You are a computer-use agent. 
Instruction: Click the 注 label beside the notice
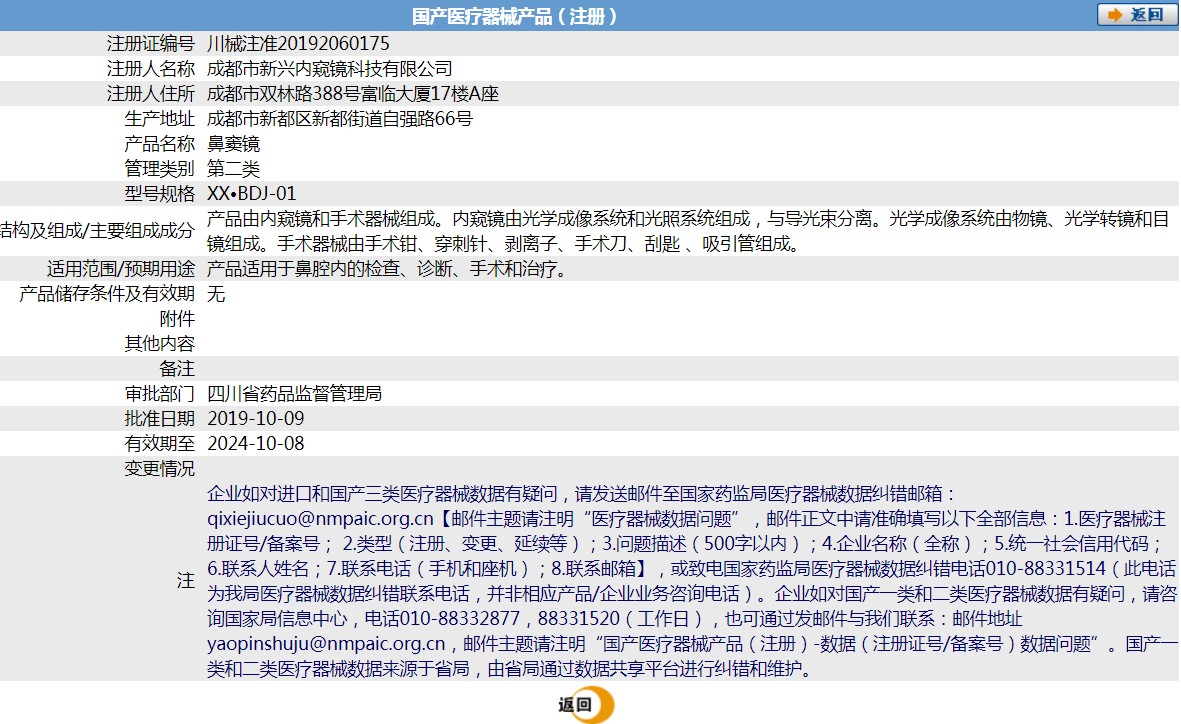(x=186, y=580)
